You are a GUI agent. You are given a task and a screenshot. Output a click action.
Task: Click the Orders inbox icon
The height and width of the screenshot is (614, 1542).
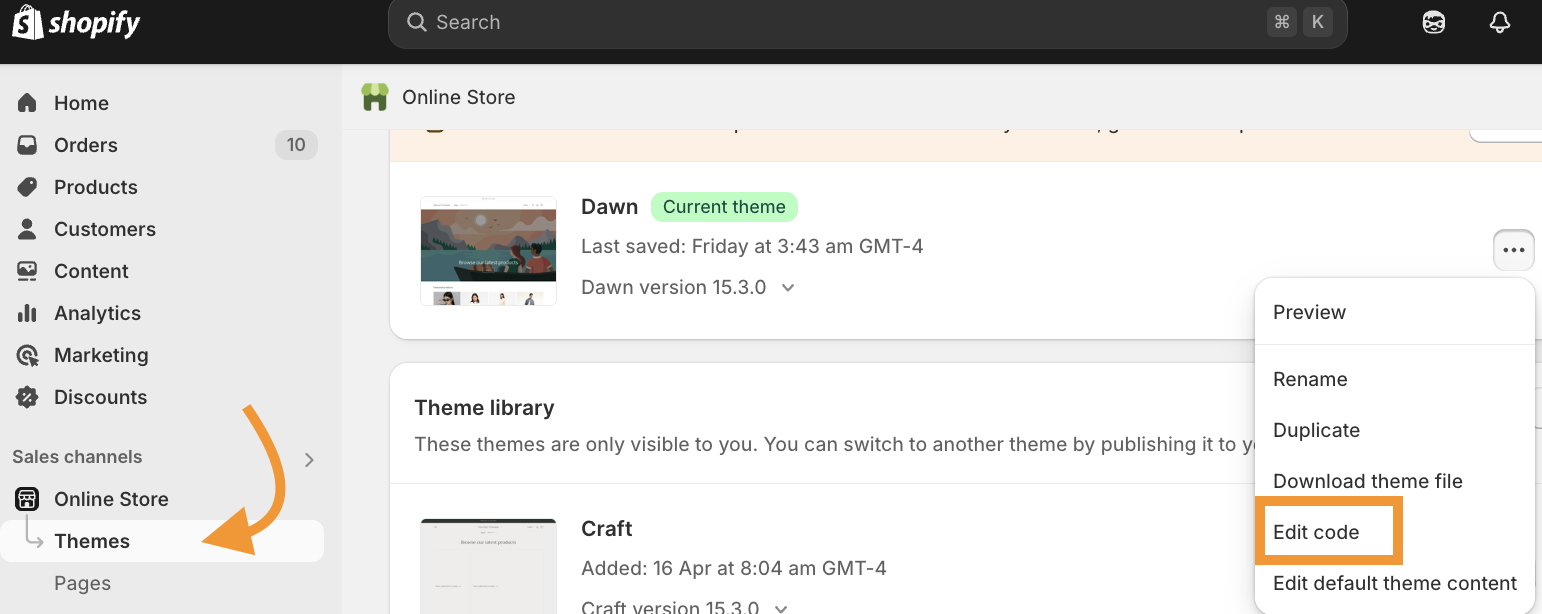tap(28, 145)
